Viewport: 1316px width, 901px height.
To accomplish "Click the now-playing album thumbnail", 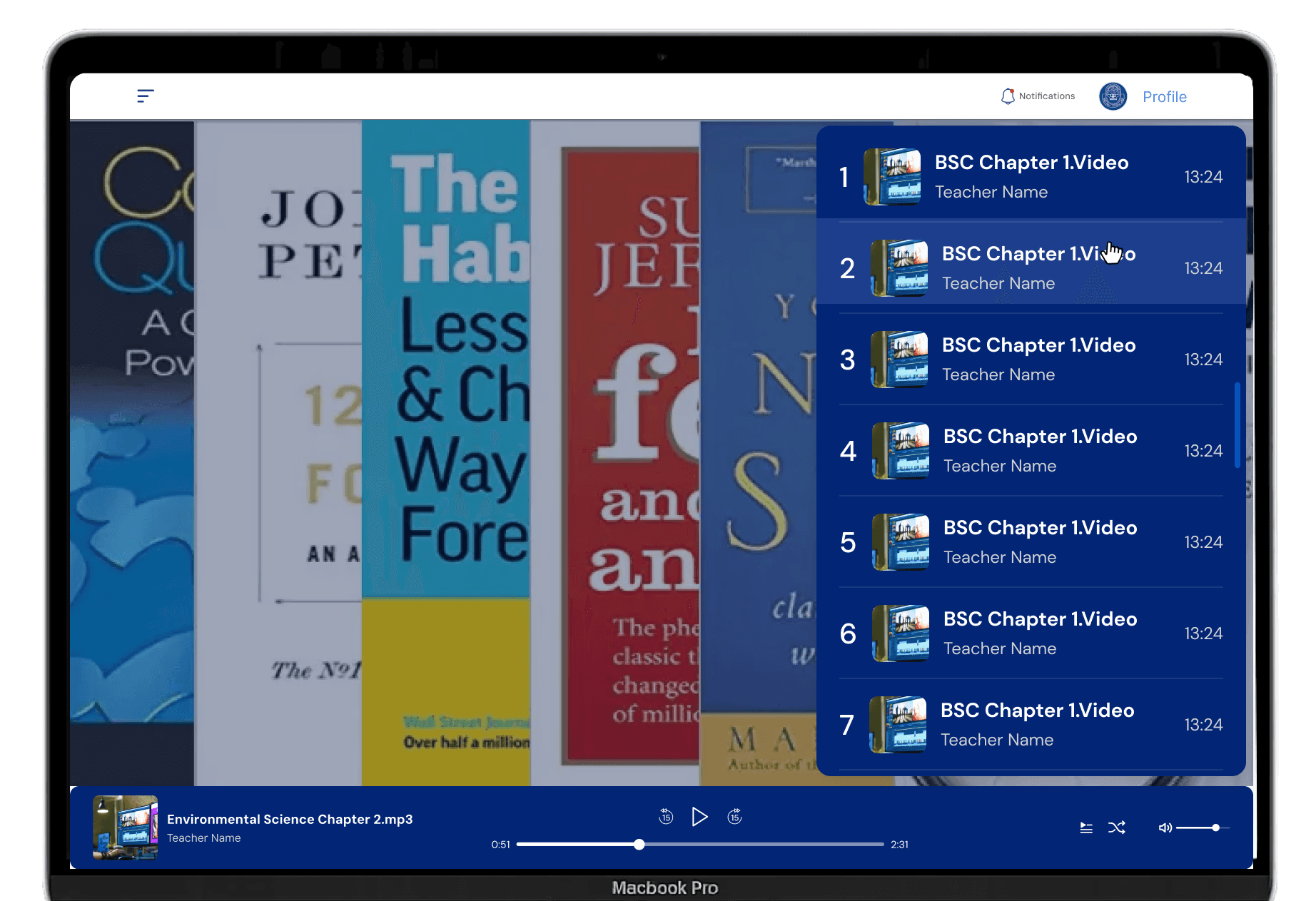I will 126,828.
